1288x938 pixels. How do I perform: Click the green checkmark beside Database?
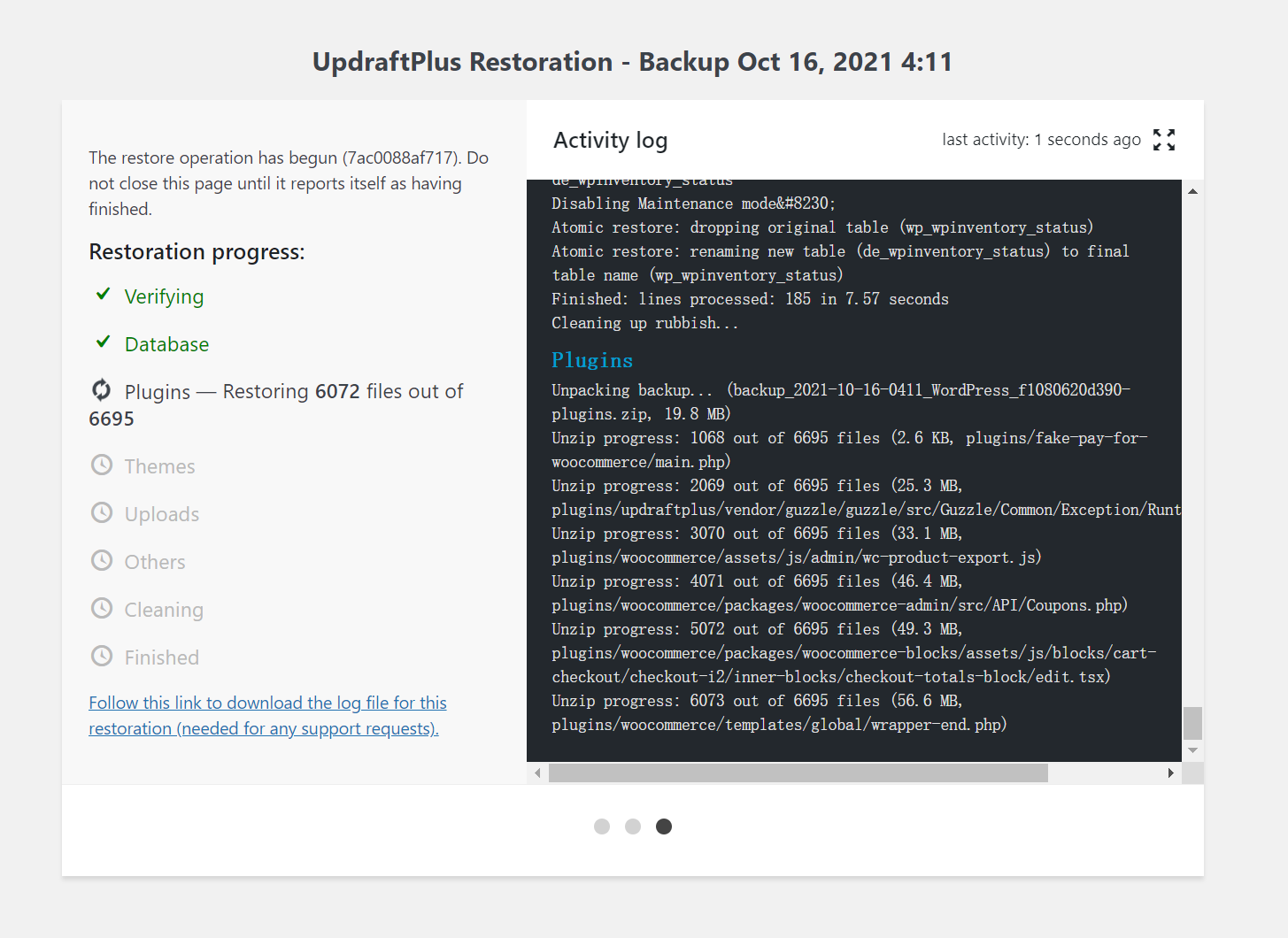click(x=104, y=342)
